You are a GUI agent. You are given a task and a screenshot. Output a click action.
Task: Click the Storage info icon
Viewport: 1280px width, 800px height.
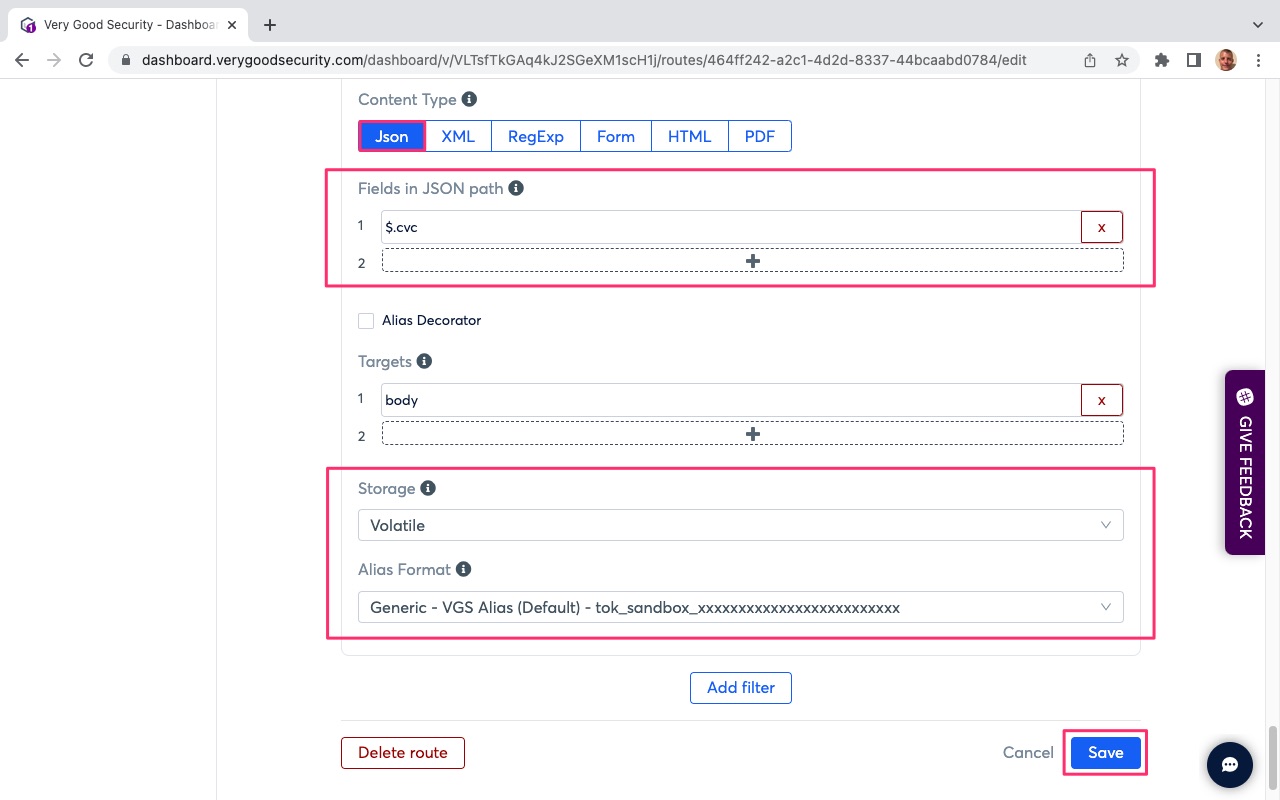point(428,488)
